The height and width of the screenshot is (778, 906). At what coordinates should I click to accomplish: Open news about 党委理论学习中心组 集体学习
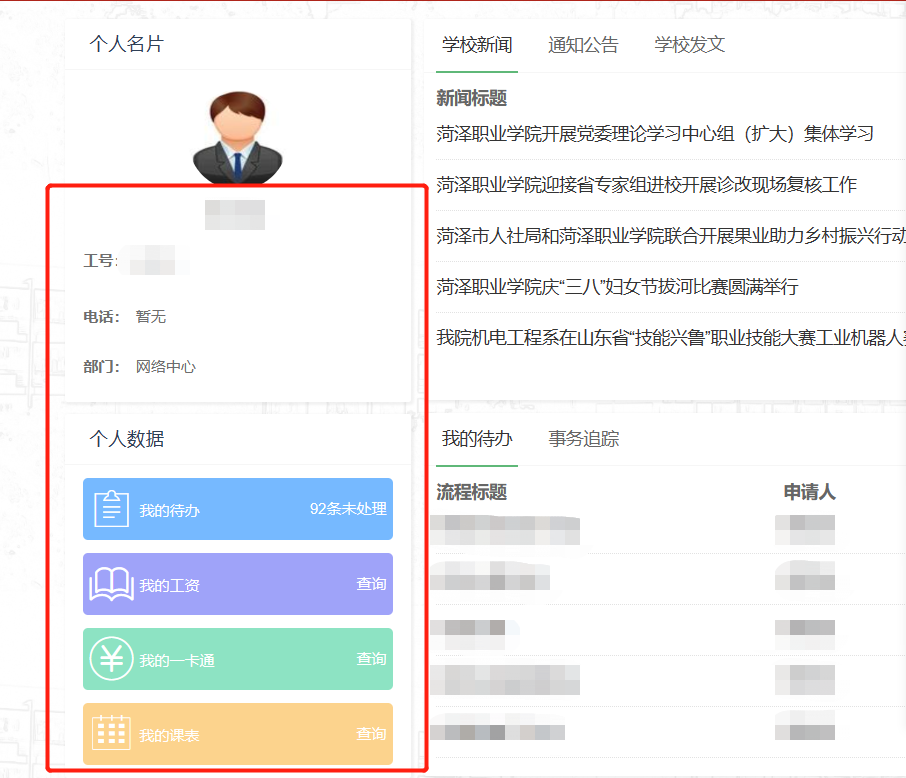pos(655,134)
